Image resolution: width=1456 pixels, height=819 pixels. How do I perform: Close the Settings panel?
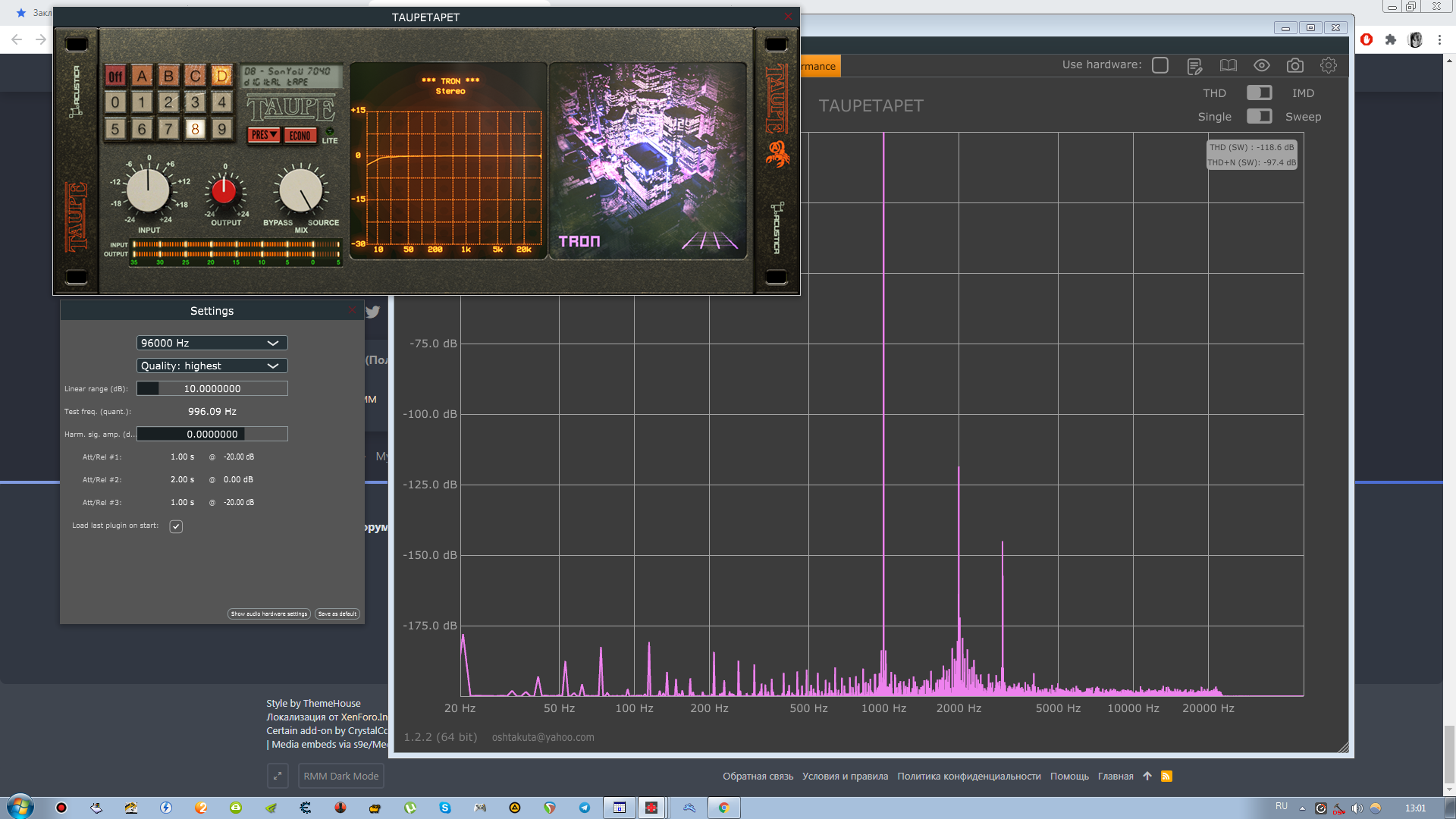(x=352, y=310)
